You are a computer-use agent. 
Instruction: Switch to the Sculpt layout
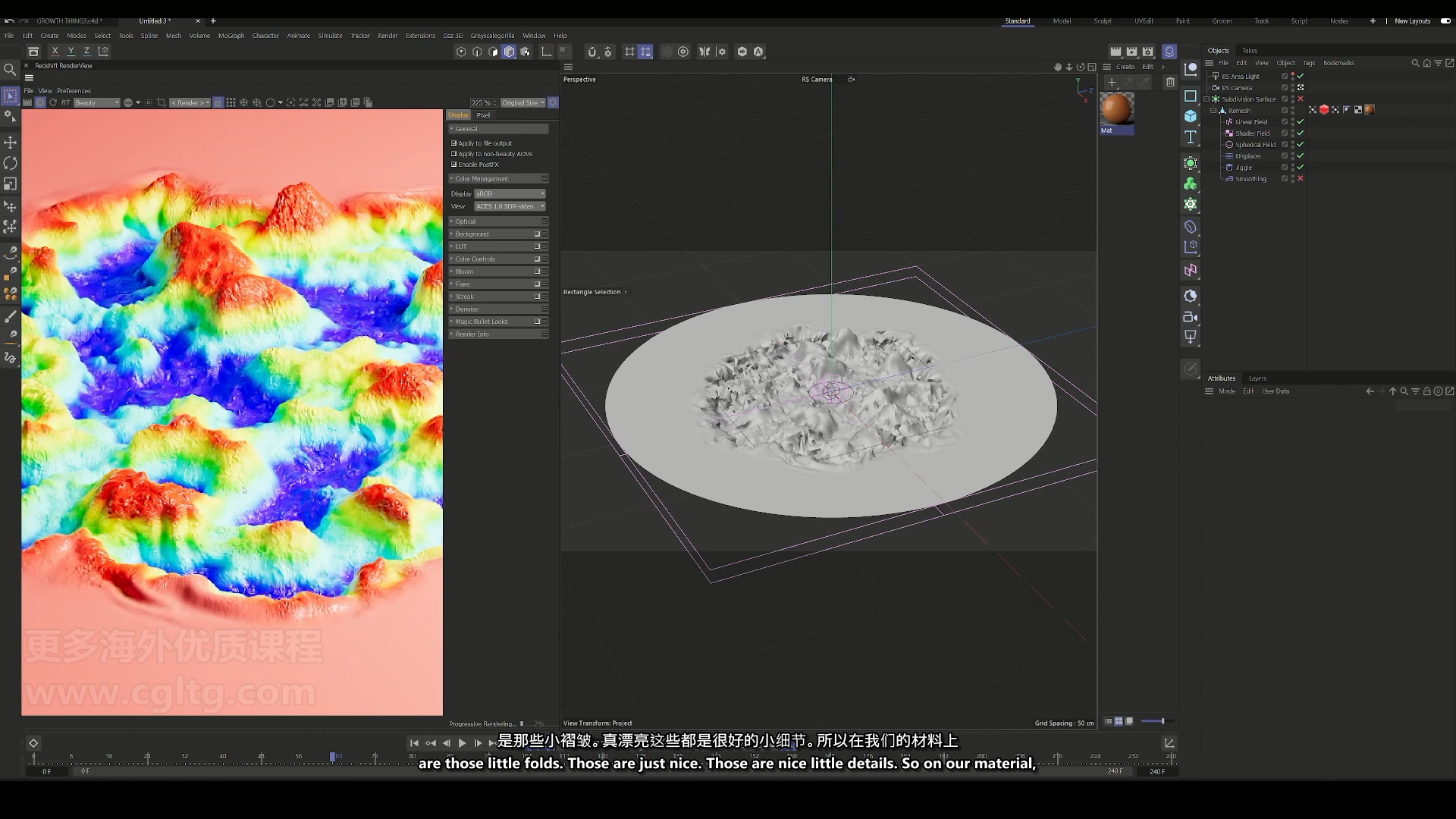[x=1103, y=21]
